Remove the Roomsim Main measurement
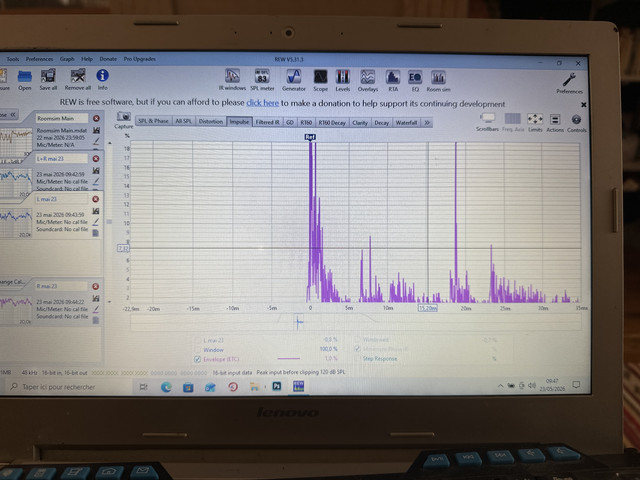 pos(96,118)
